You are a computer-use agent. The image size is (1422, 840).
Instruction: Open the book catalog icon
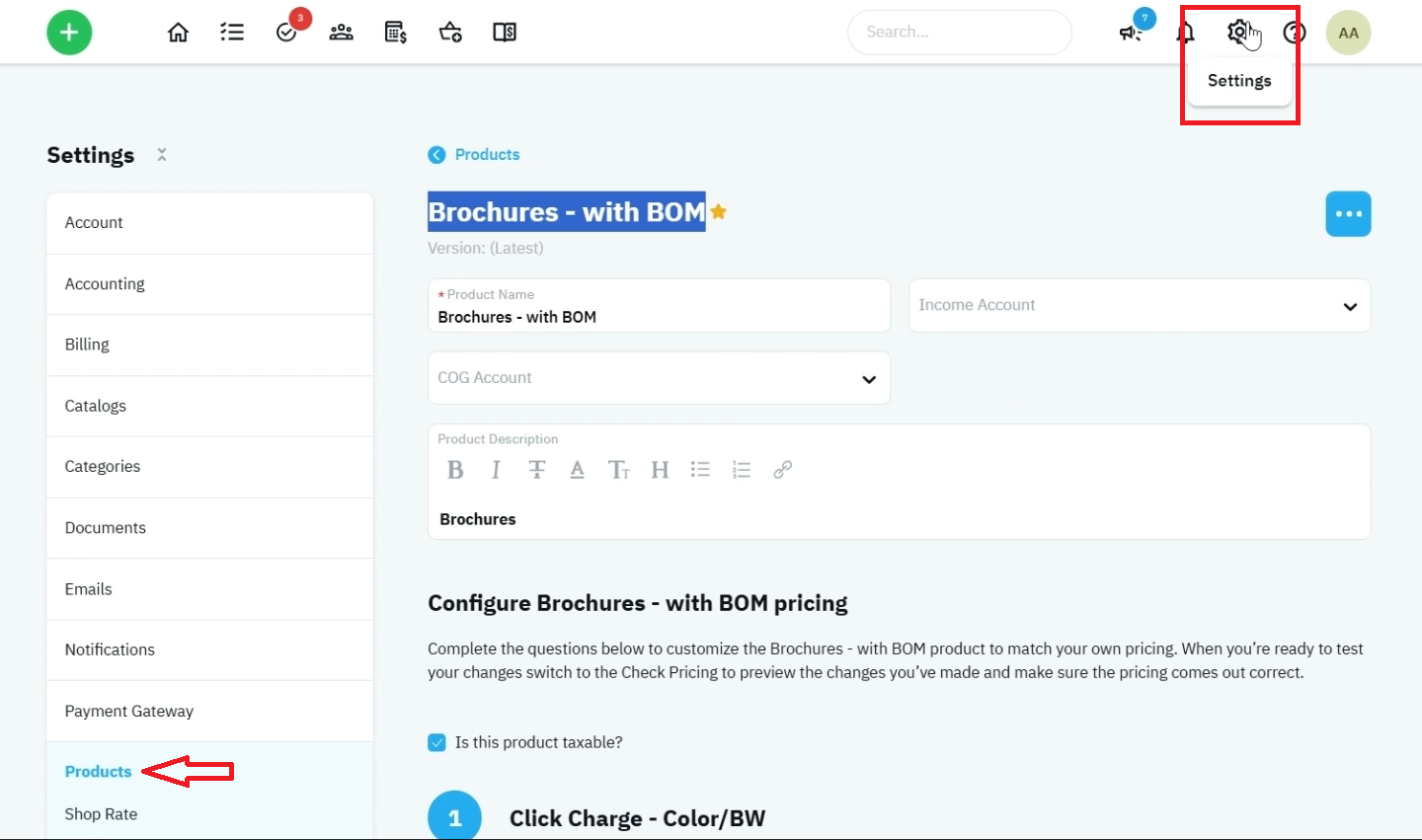tap(505, 33)
